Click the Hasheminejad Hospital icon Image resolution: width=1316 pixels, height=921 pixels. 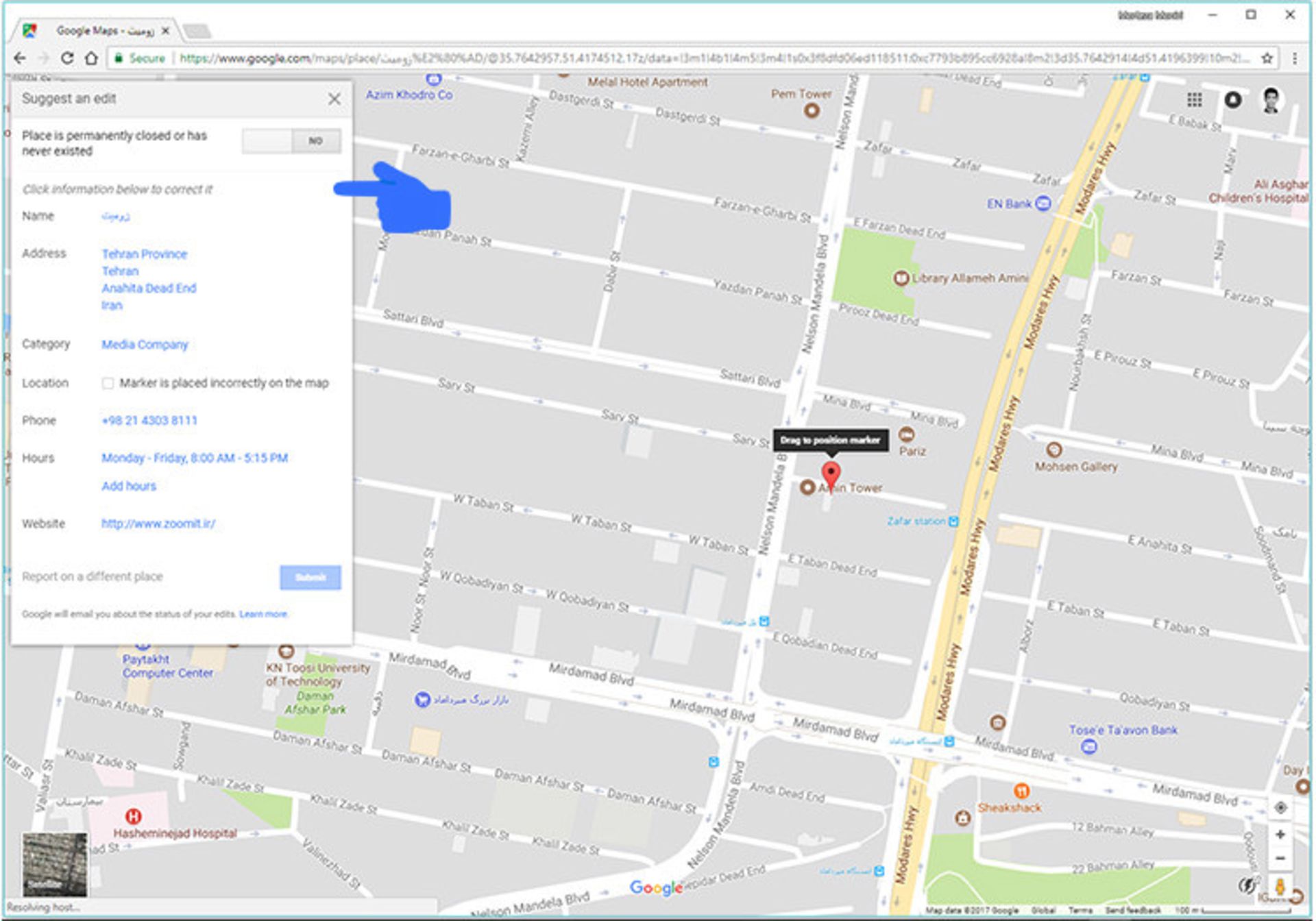click(x=134, y=816)
